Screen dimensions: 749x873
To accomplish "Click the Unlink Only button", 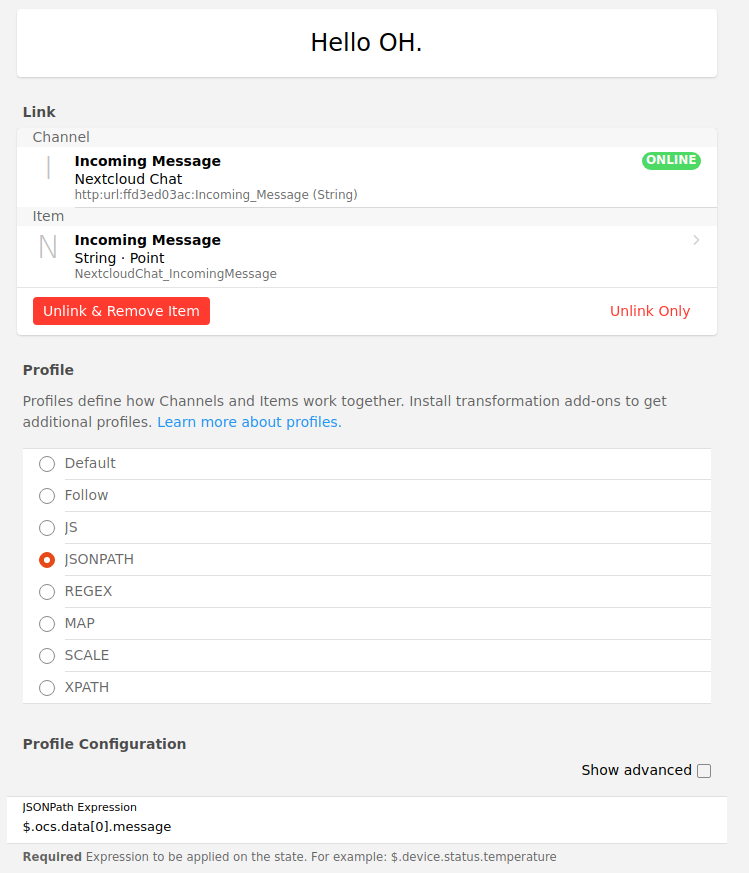I will (x=650, y=311).
